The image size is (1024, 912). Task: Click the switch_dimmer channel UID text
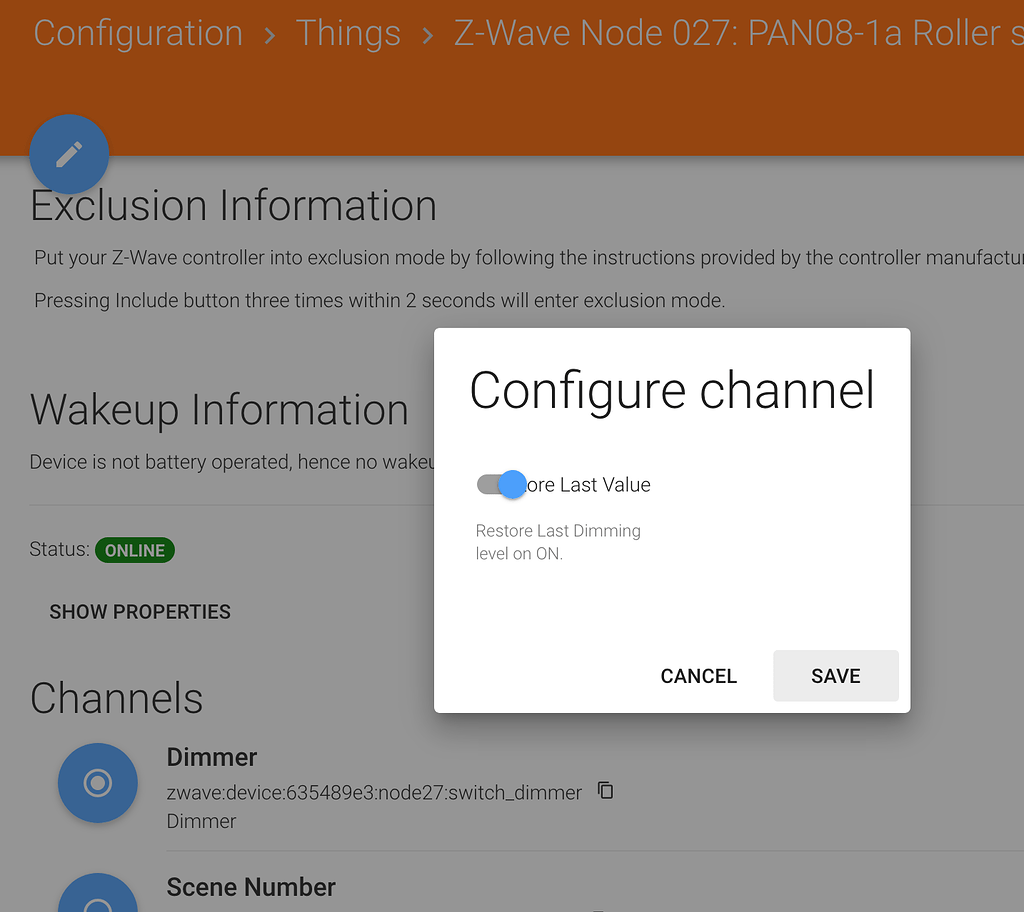[375, 791]
